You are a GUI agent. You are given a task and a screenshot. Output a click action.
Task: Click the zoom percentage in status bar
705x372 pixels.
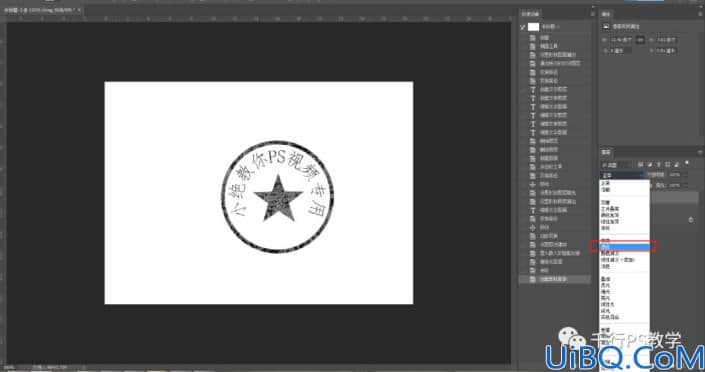(x=9, y=368)
